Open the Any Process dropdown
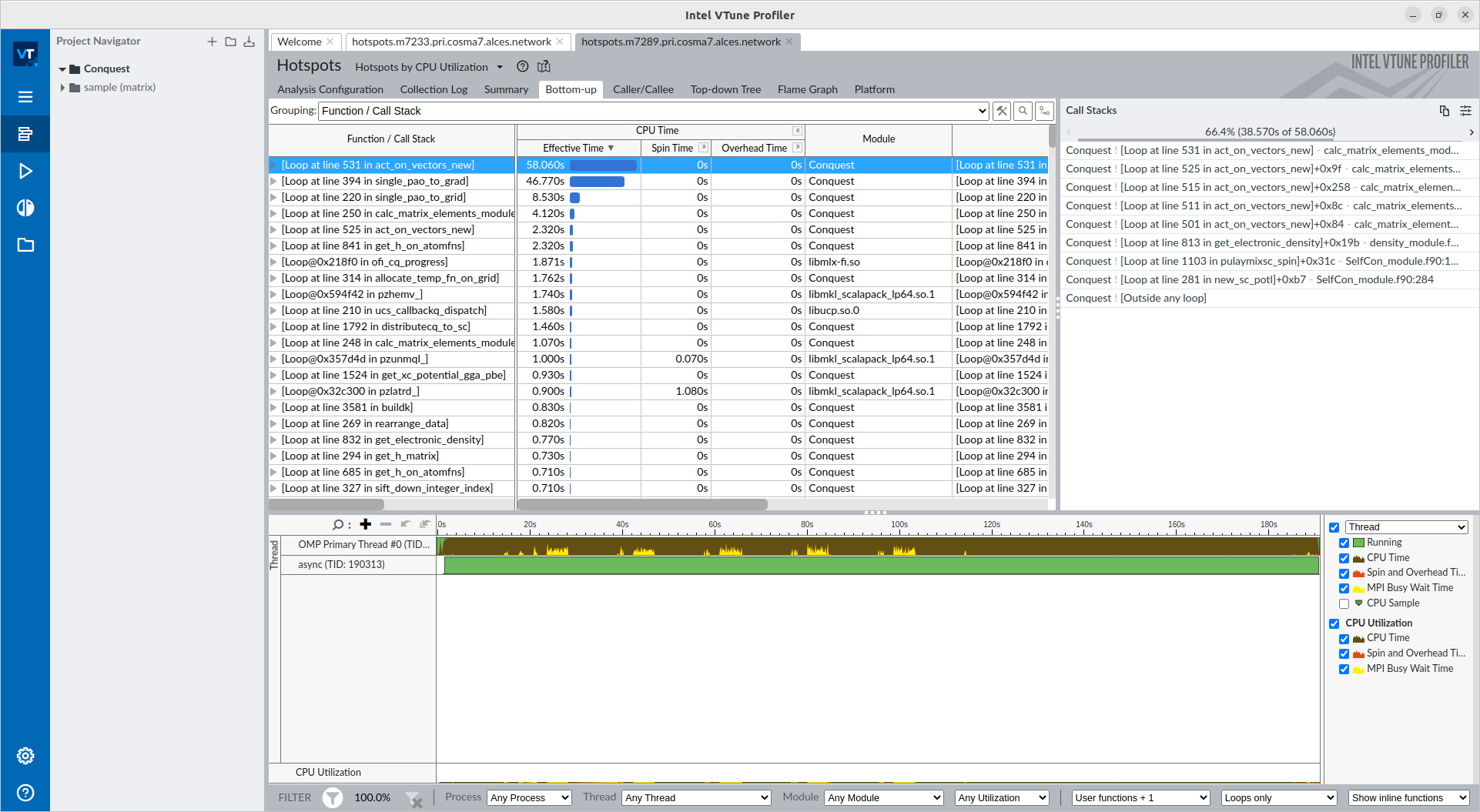This screenshot has height=812, width=1480. pos(529,797)
